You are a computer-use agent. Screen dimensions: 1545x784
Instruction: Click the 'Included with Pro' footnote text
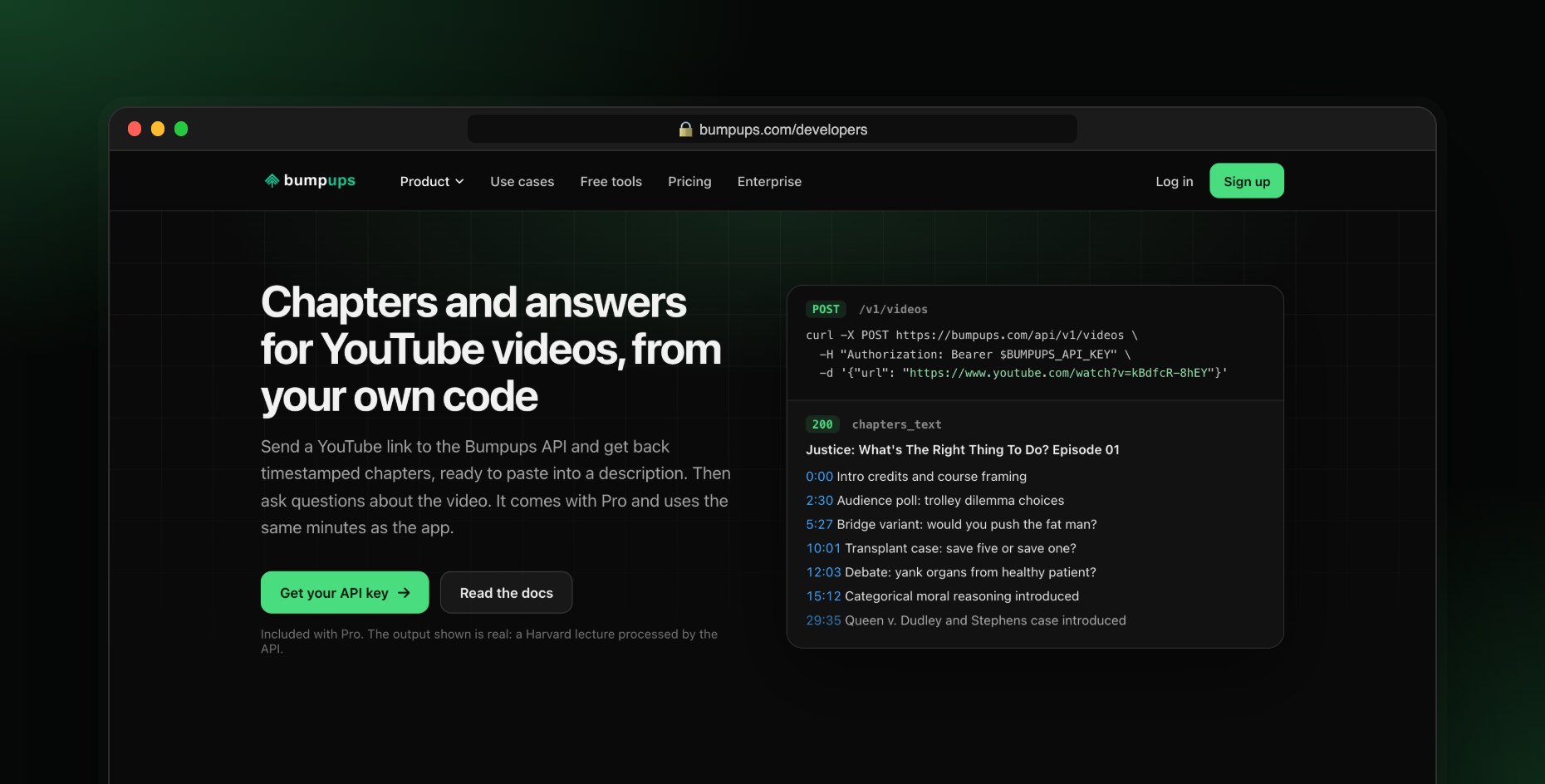(x=489, y=640)
